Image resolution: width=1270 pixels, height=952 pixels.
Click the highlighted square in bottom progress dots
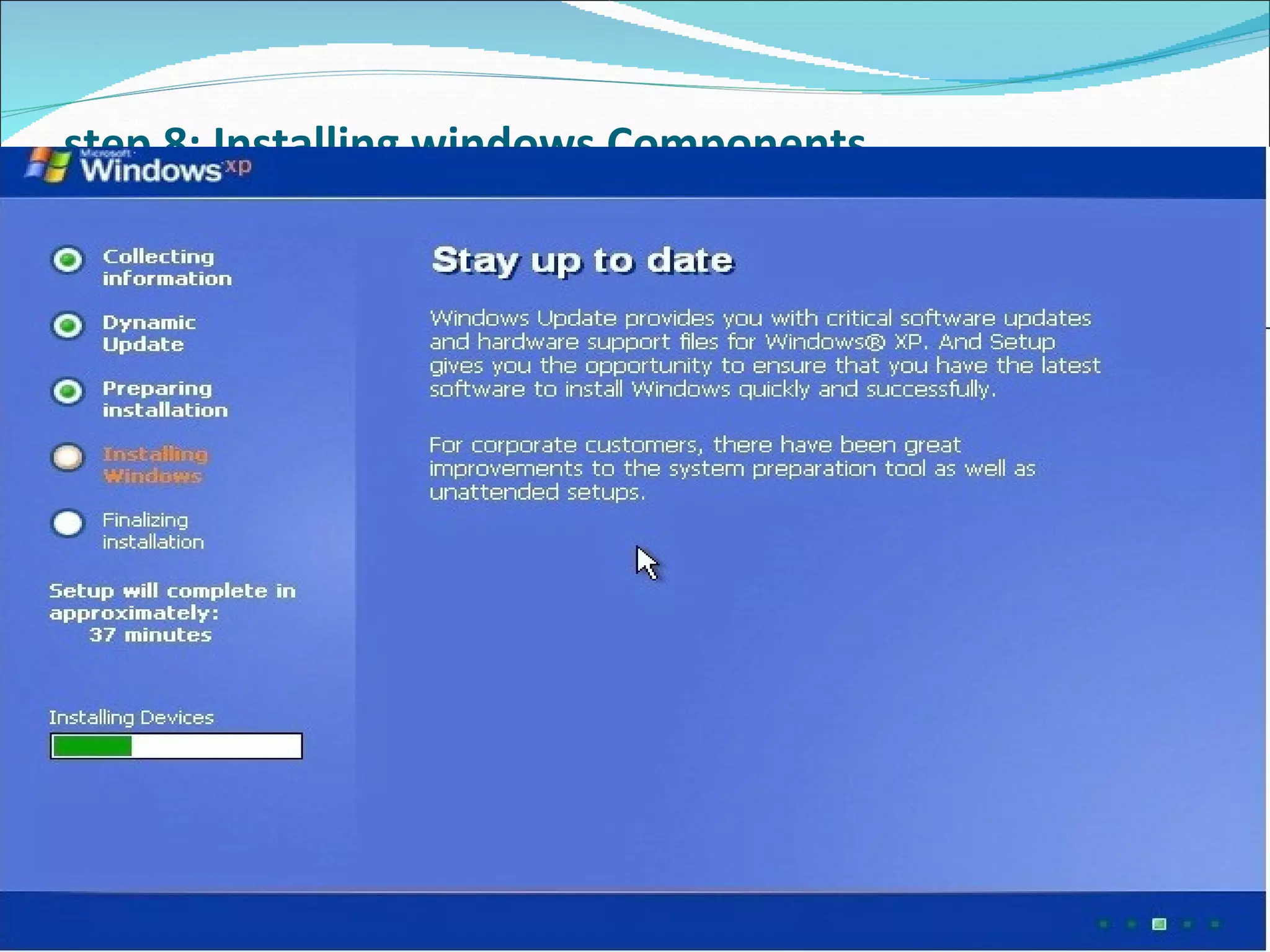click(x=1158, y=924)
